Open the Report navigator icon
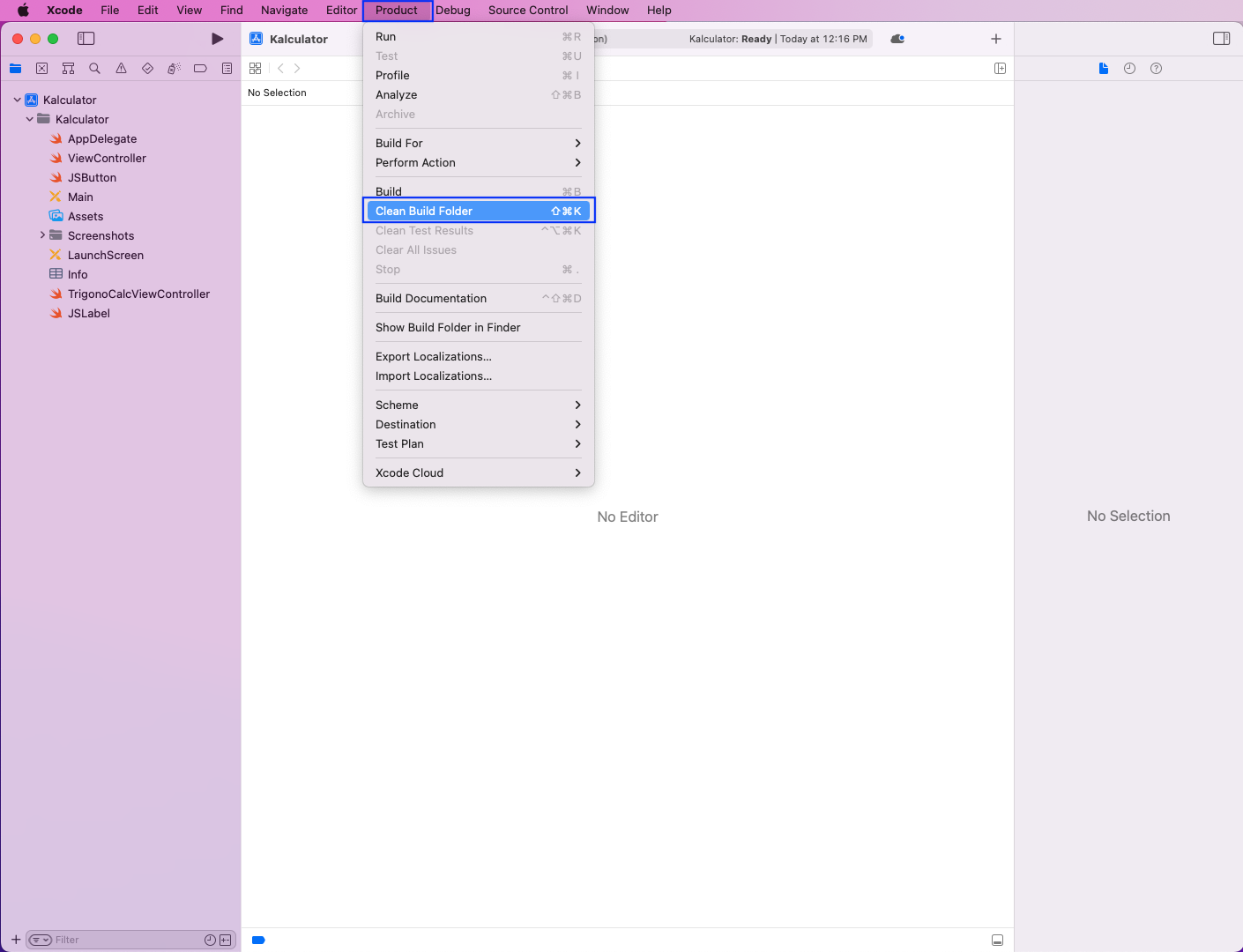The height and width of the screenshot is (952, 1243). click(227, 68)
